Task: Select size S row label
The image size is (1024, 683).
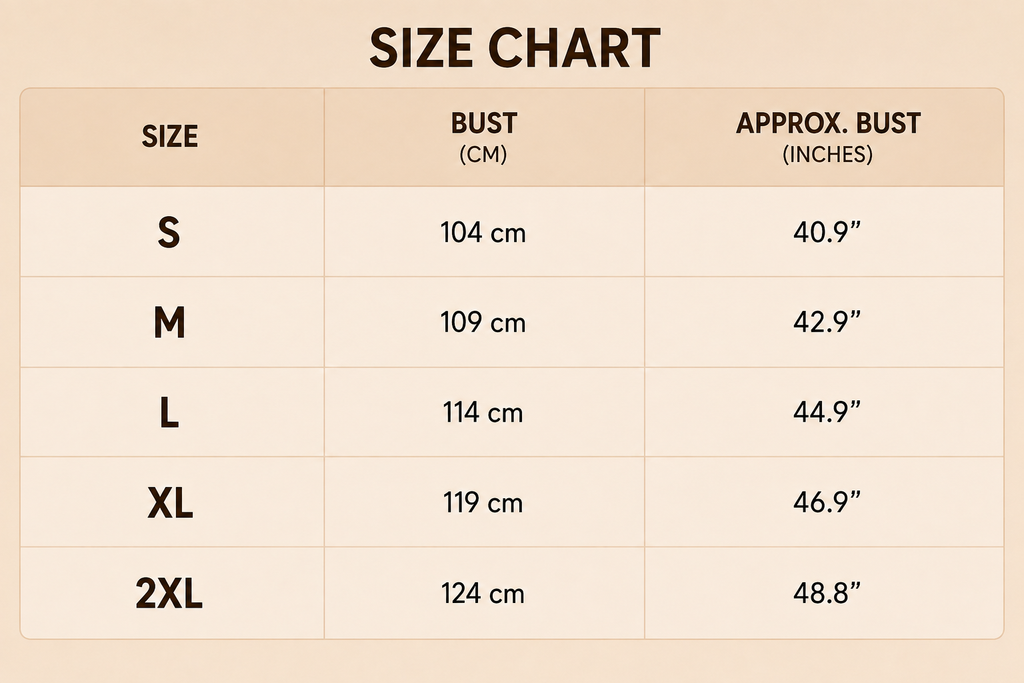Action: [169, 232]
